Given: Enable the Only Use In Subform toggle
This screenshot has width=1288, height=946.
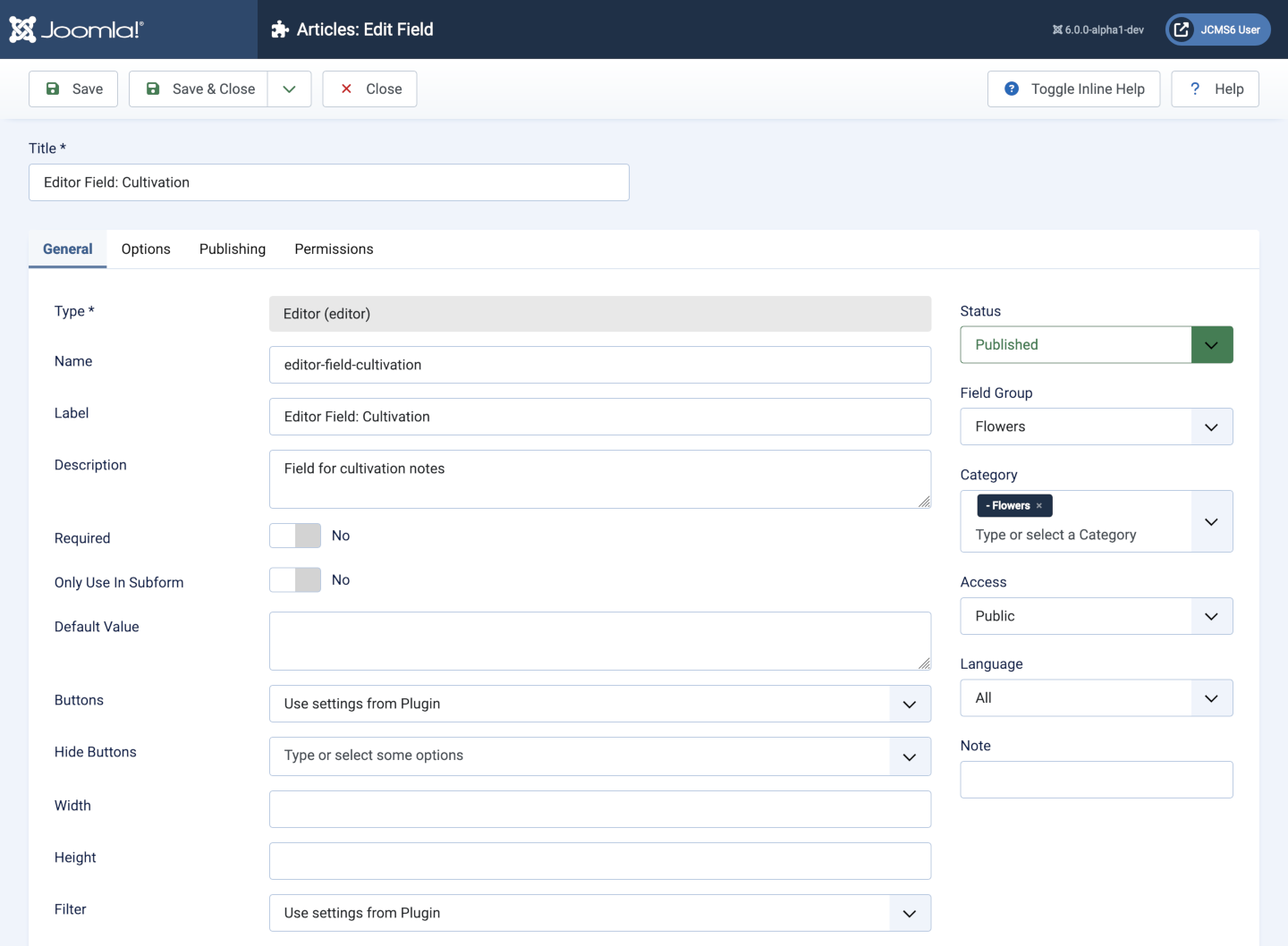Looking at the screenshot, I should [294, 579].
